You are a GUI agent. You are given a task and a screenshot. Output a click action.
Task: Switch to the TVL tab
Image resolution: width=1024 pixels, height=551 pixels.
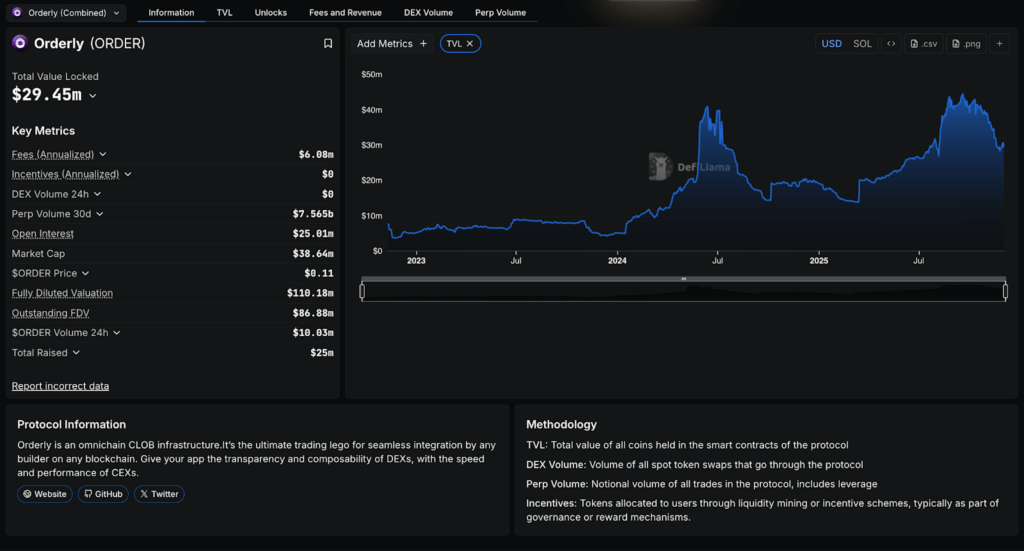click(225, 12)
